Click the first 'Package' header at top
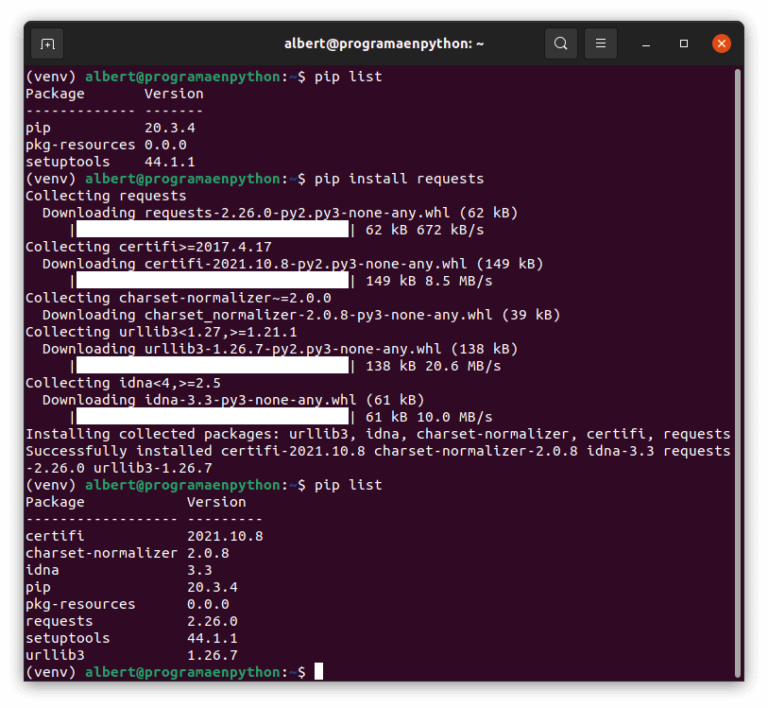 (x=55, y=94)
